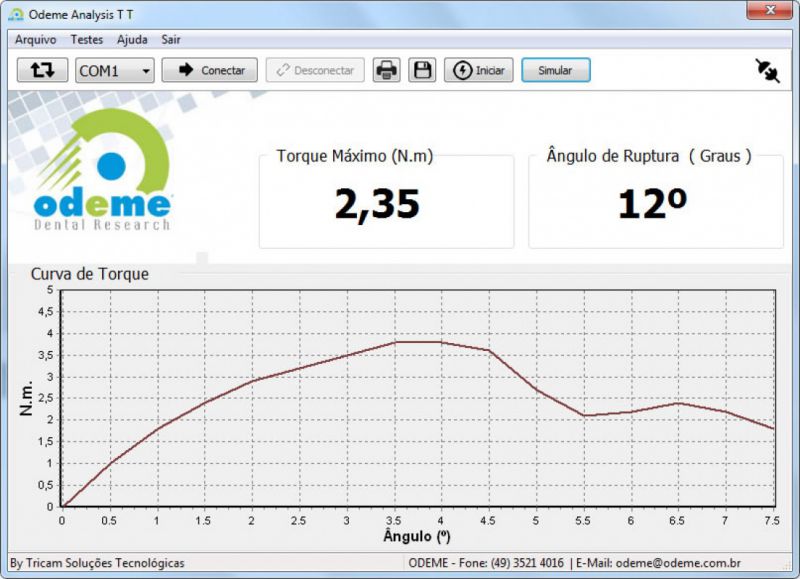Select the Ajuda menu
800x579 pixels.
(132, 40)
